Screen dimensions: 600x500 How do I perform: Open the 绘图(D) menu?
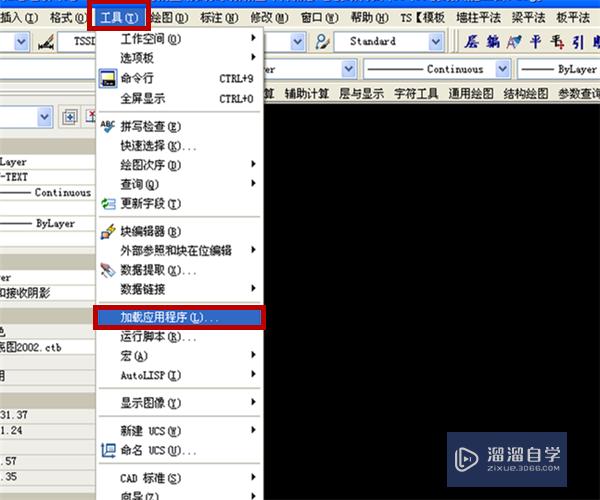pyautogui.click(x=169, y=18)
